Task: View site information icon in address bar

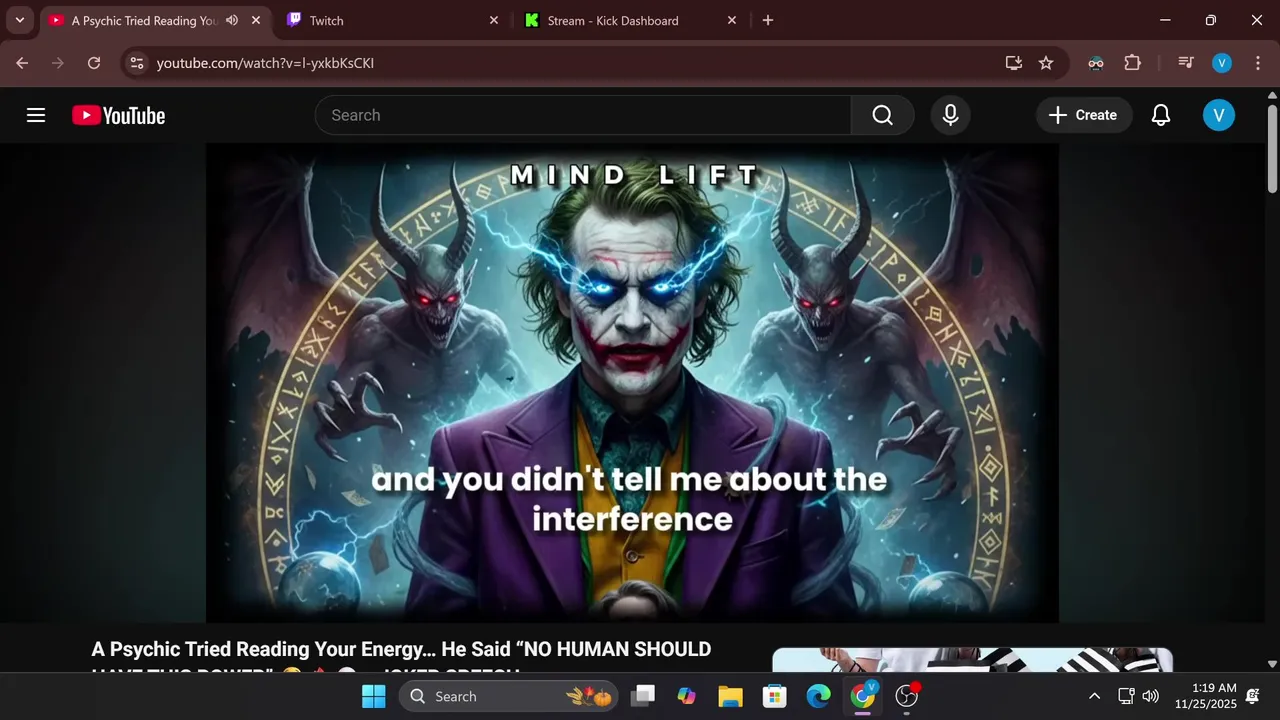Action: tap(137, 63)
